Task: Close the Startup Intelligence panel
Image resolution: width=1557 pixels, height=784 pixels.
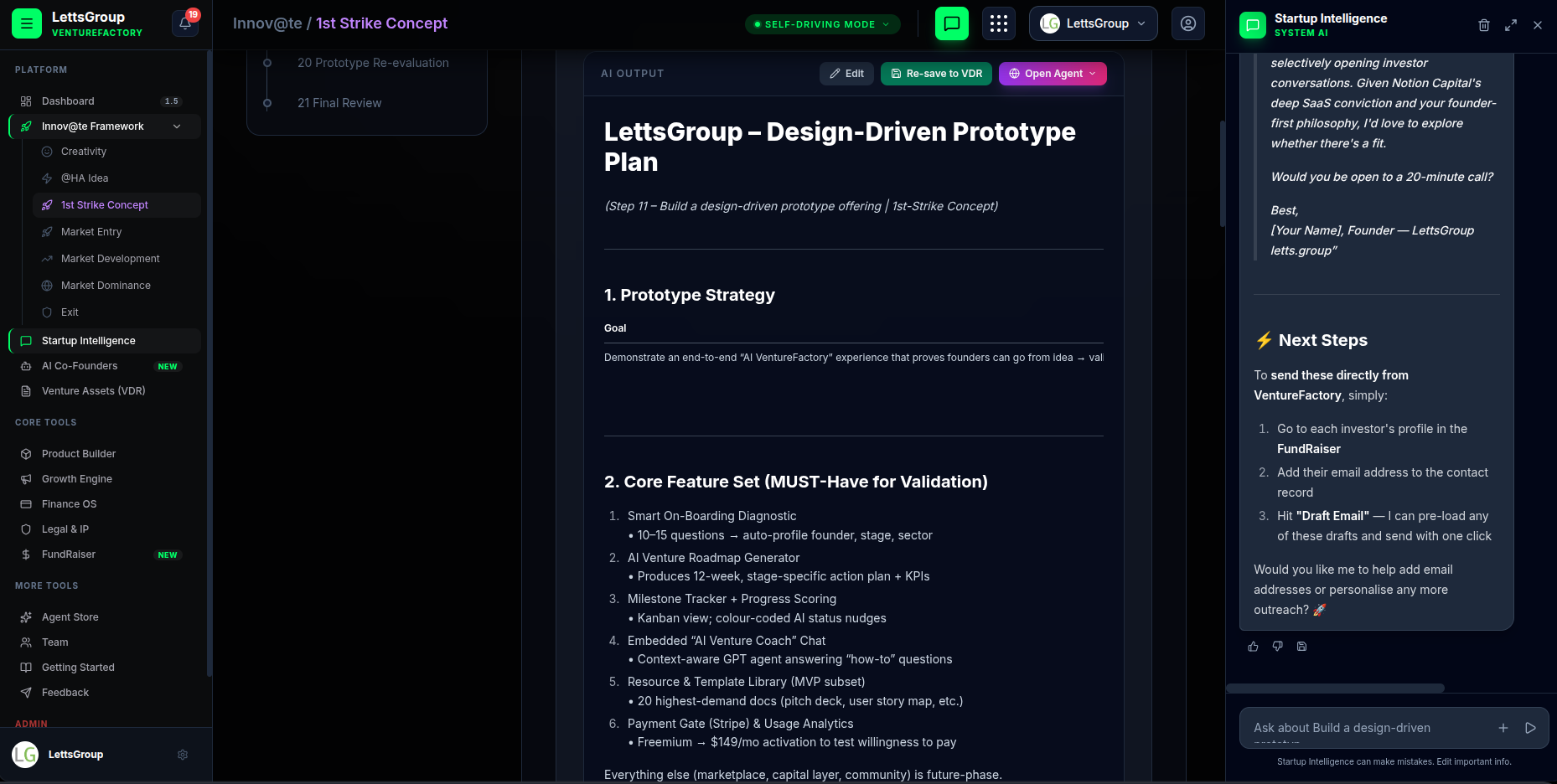Action: coord(1538,25)
